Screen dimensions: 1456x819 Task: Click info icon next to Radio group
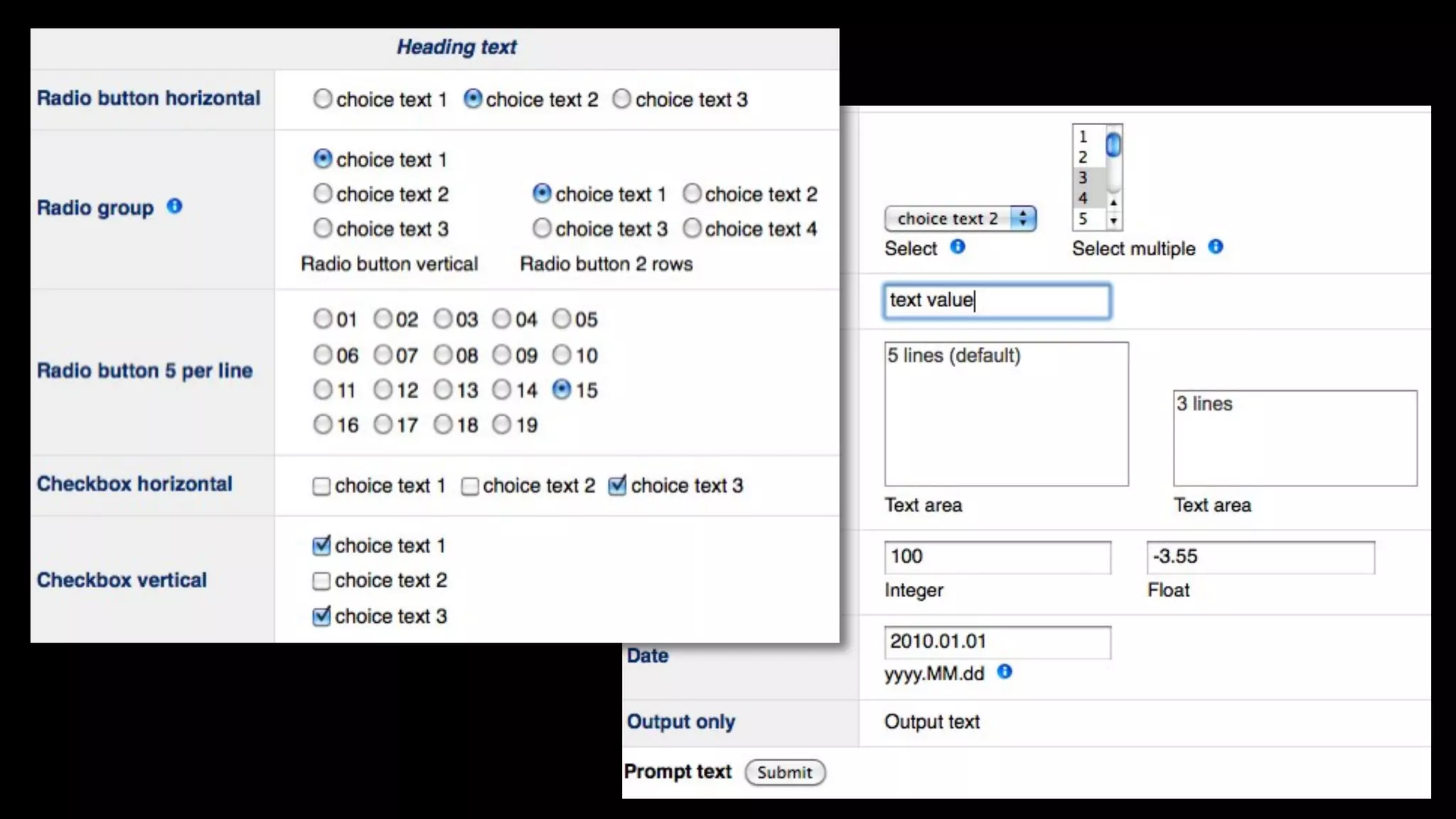click(174, 206)
